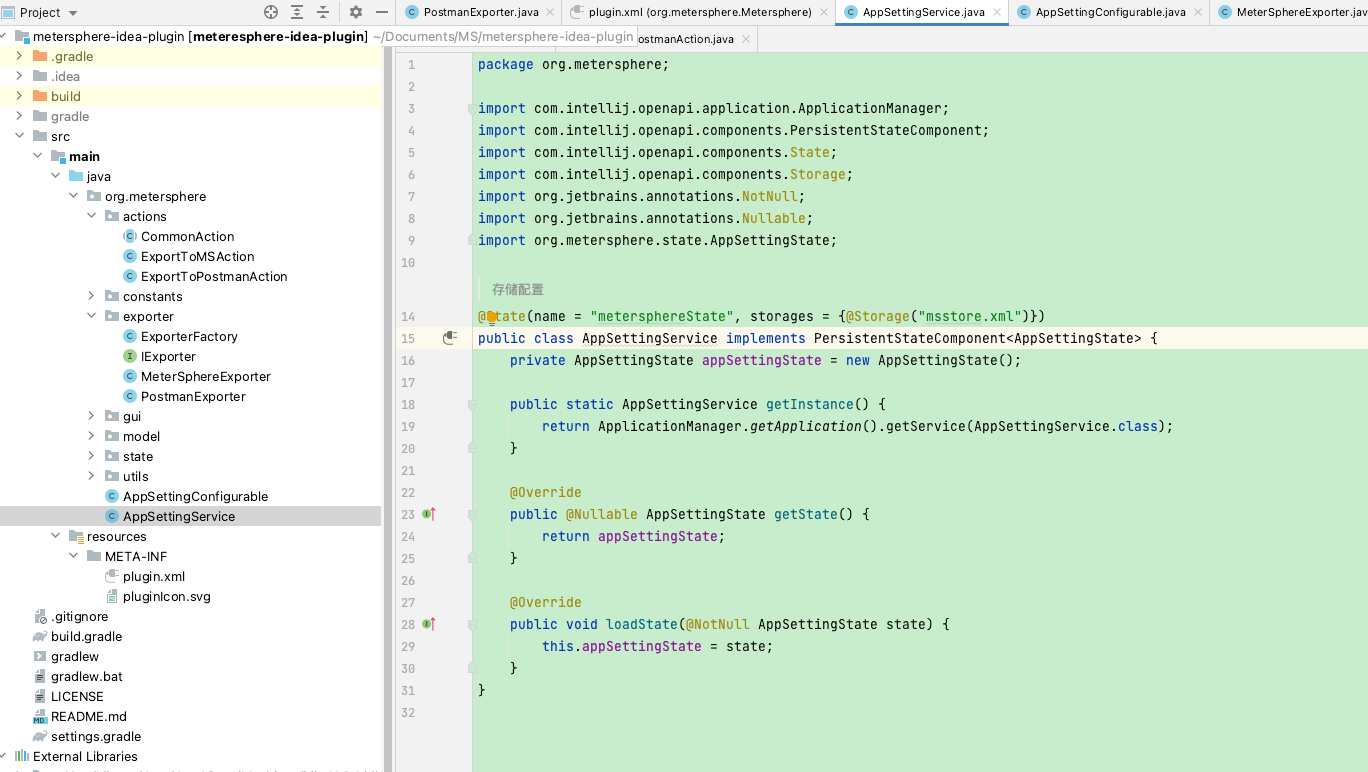Open the IExporter interface
The width and height of the screenshot is (1368, 772).
pyautogui.click(x=168, y=356)
